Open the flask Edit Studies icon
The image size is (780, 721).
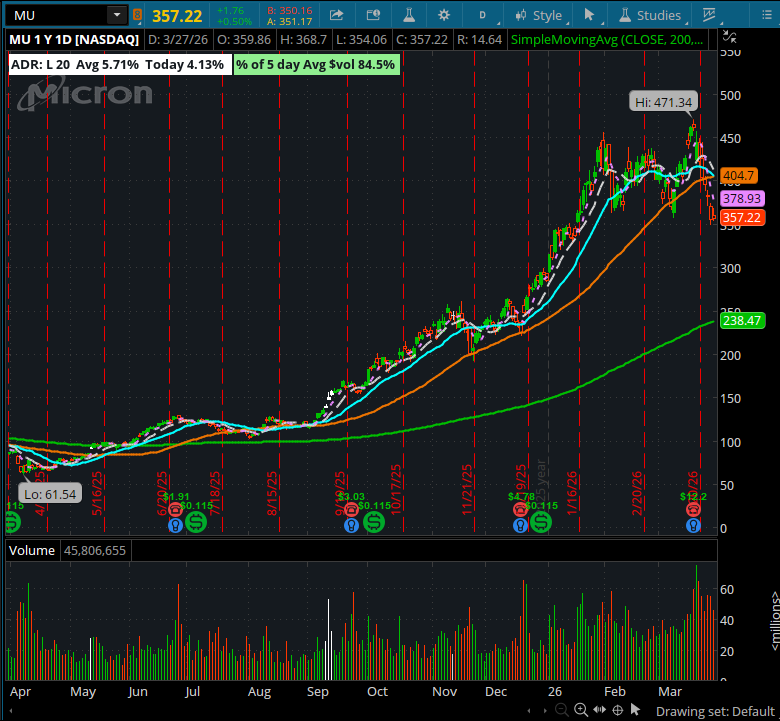(409, 15)
